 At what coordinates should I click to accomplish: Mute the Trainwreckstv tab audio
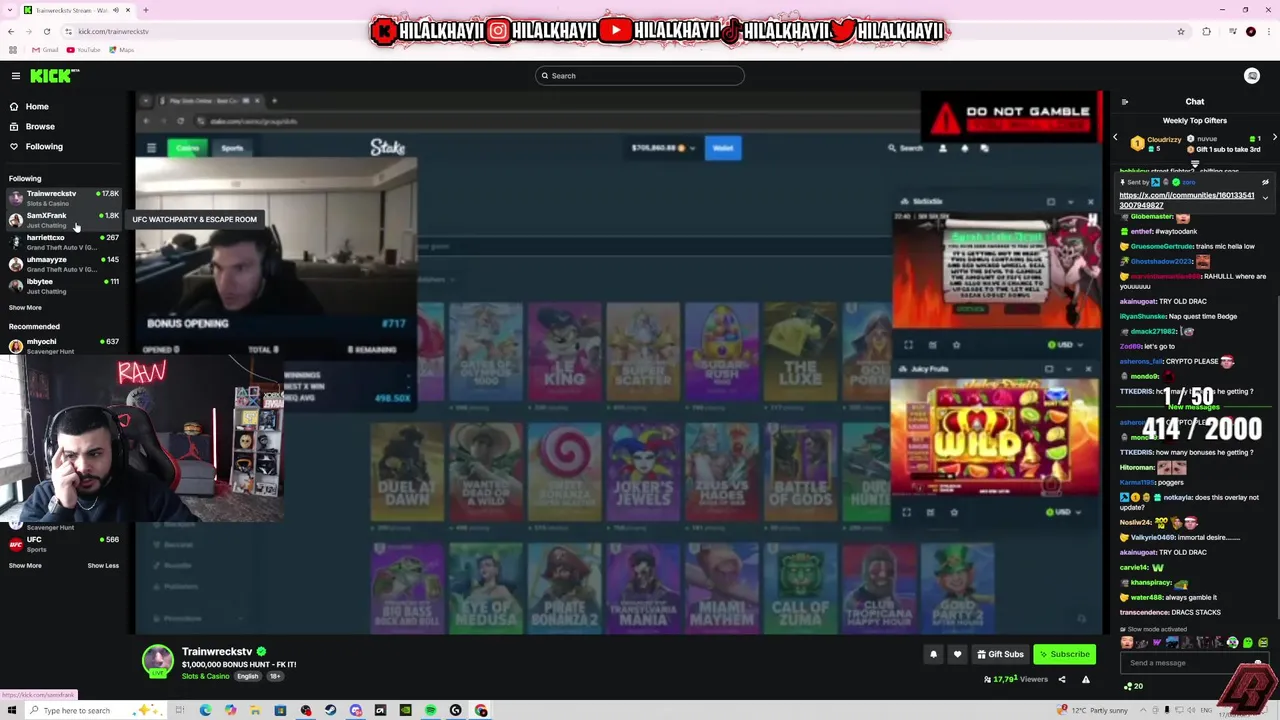point(116,10)
